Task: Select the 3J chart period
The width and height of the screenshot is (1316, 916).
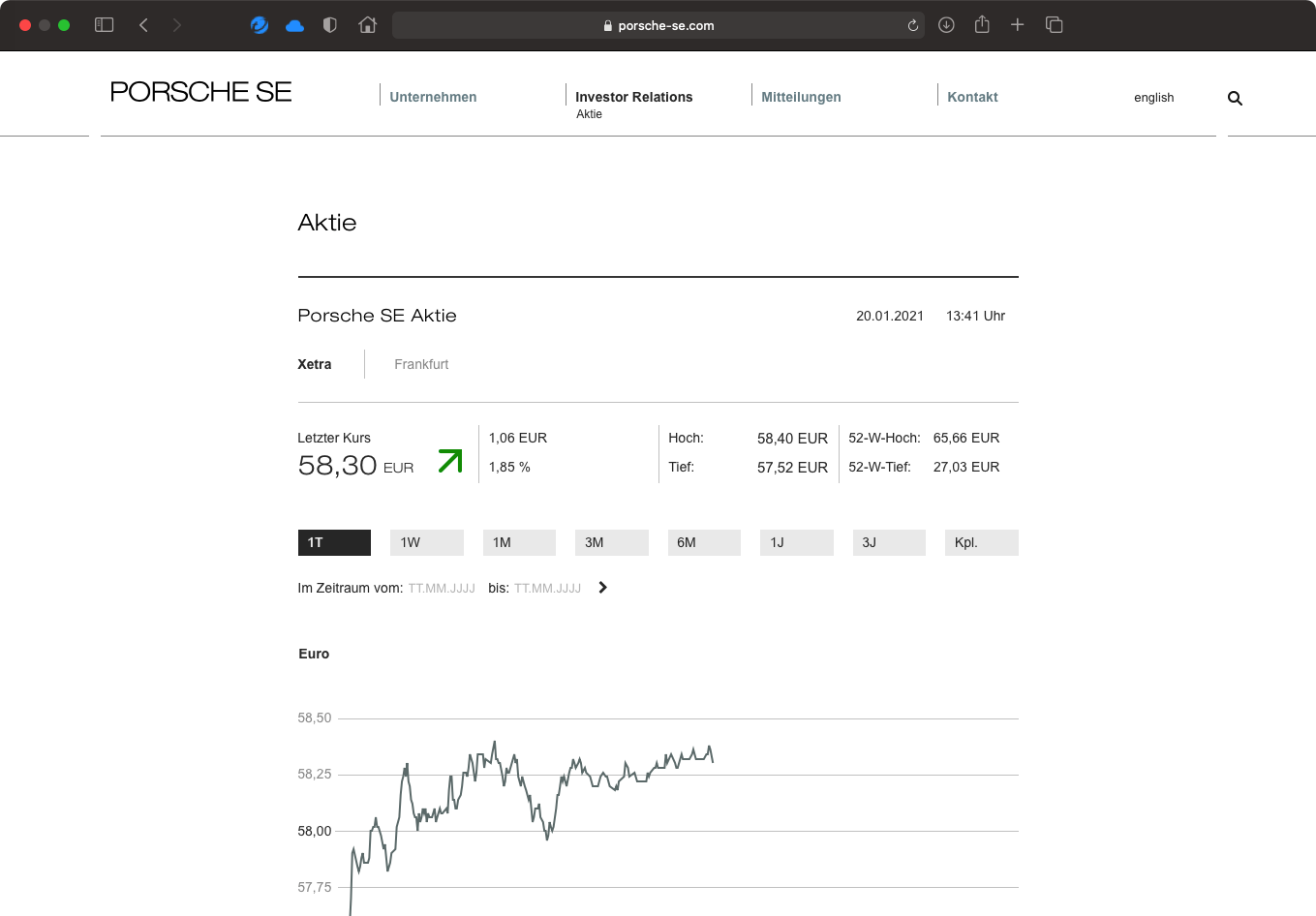Action: point(889,542)
